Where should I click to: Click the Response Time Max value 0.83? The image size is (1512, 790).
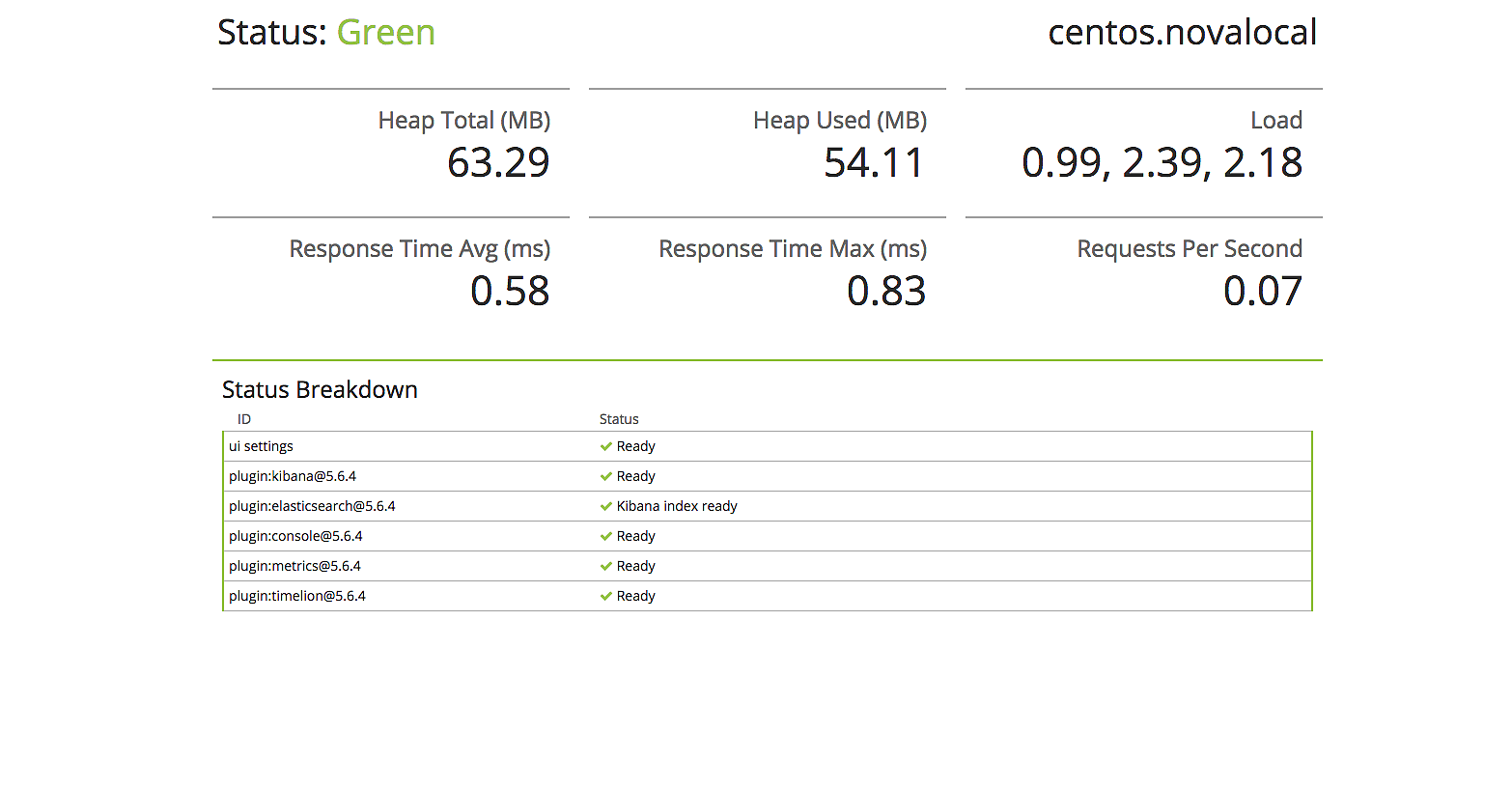click(886, 291)
